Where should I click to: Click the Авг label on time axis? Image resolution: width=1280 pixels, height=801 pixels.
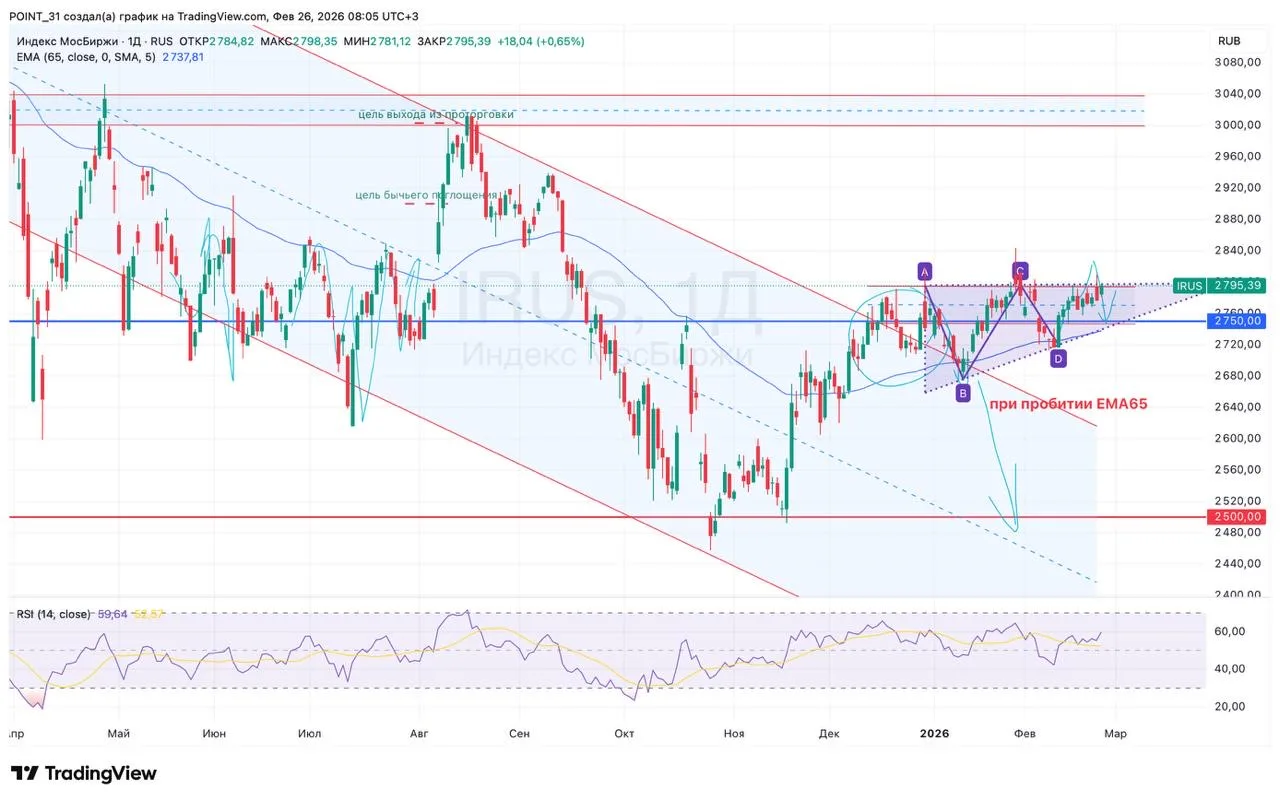(420, 733)
